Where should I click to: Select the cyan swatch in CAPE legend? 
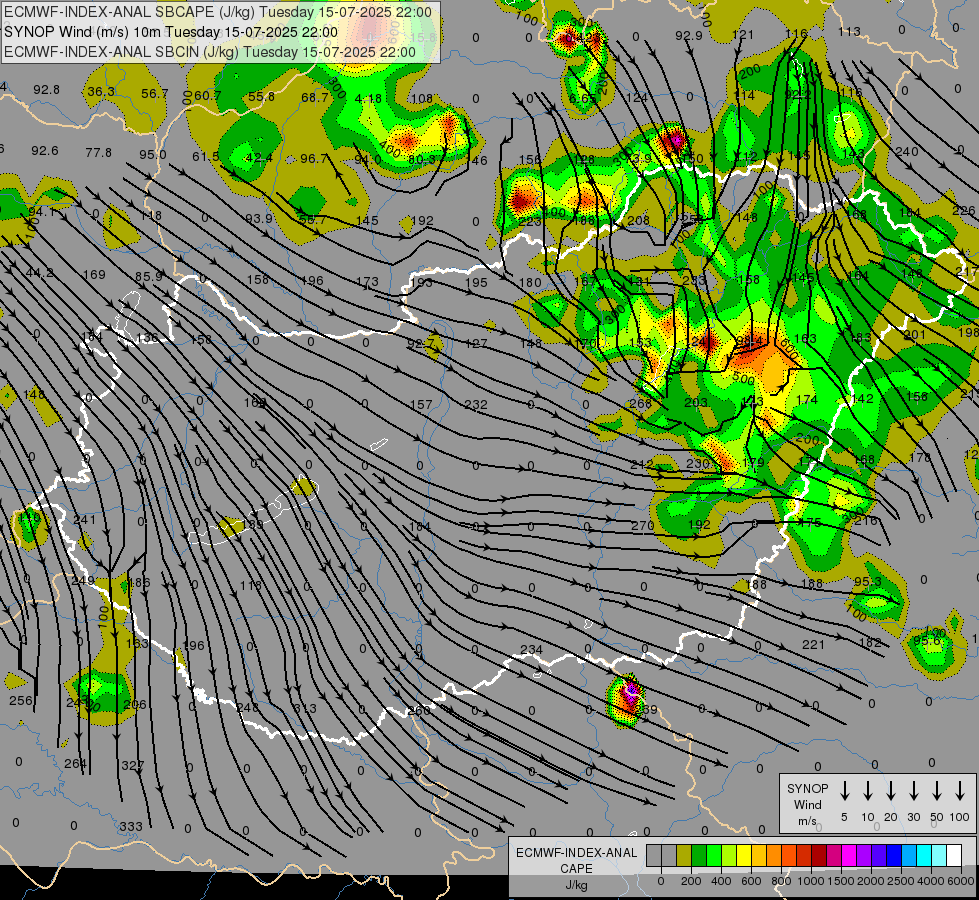(x=924, y=855)
